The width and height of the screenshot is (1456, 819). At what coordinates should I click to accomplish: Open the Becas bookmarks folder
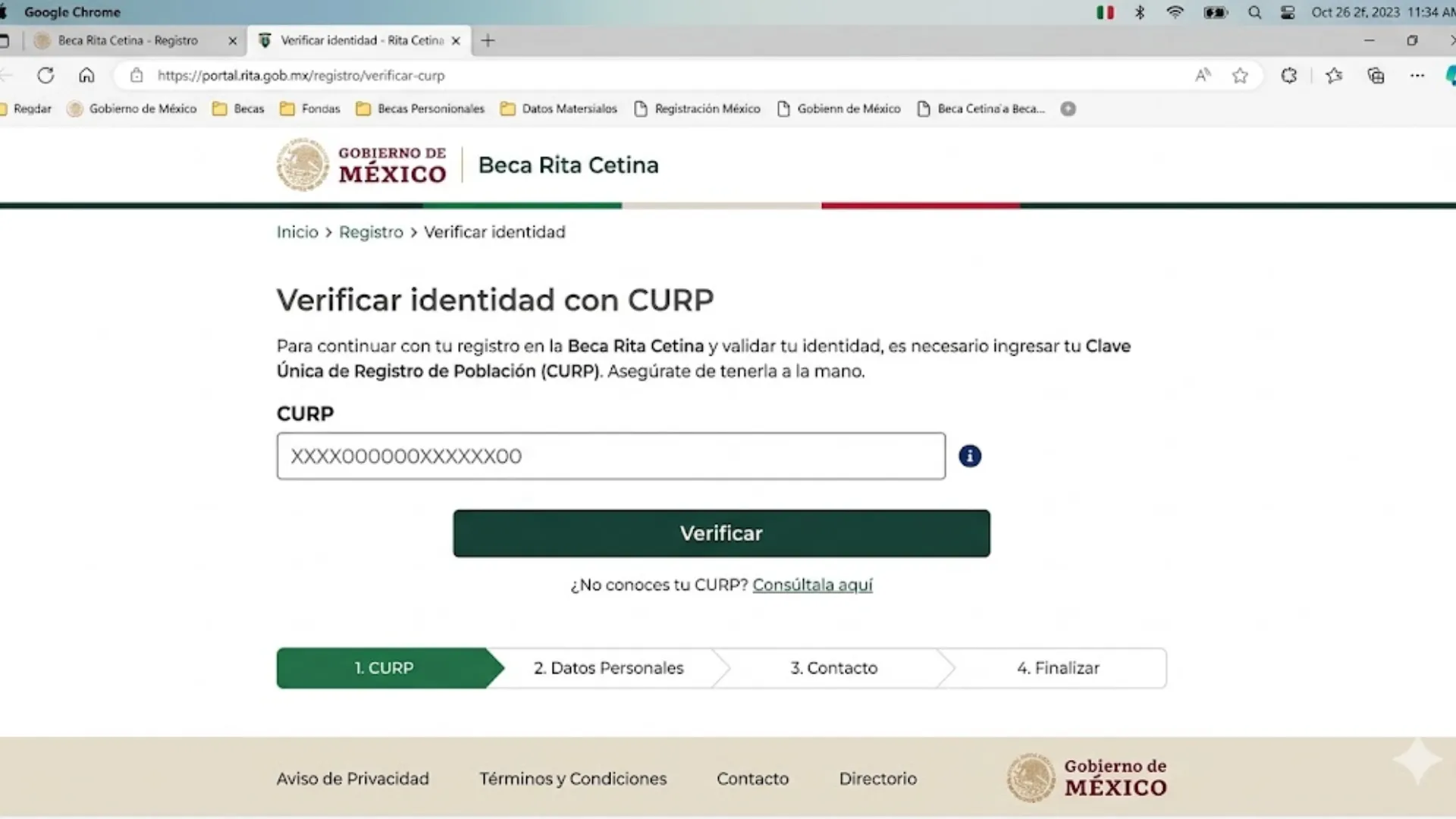click(x=238, y=108)
